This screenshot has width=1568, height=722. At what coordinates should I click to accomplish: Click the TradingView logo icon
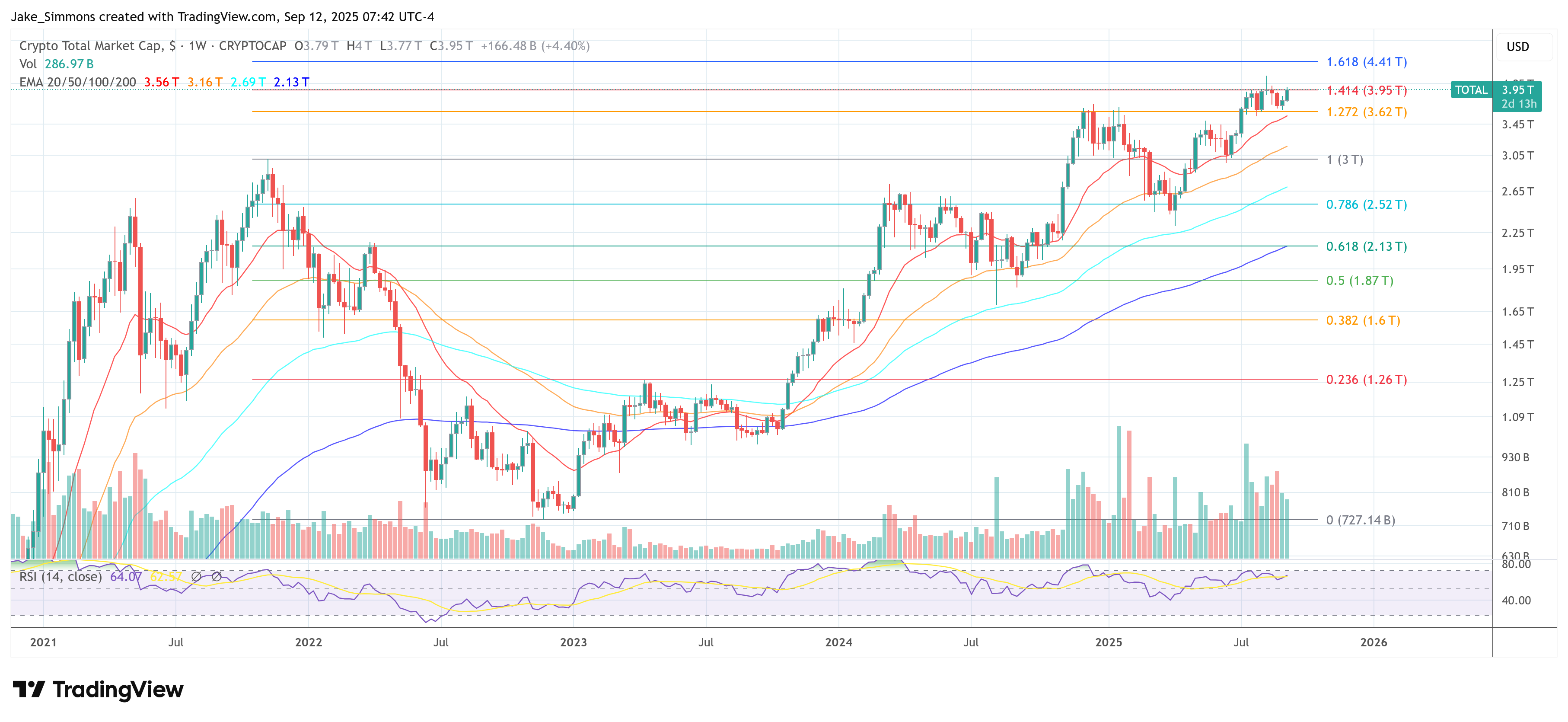(29, 689)
